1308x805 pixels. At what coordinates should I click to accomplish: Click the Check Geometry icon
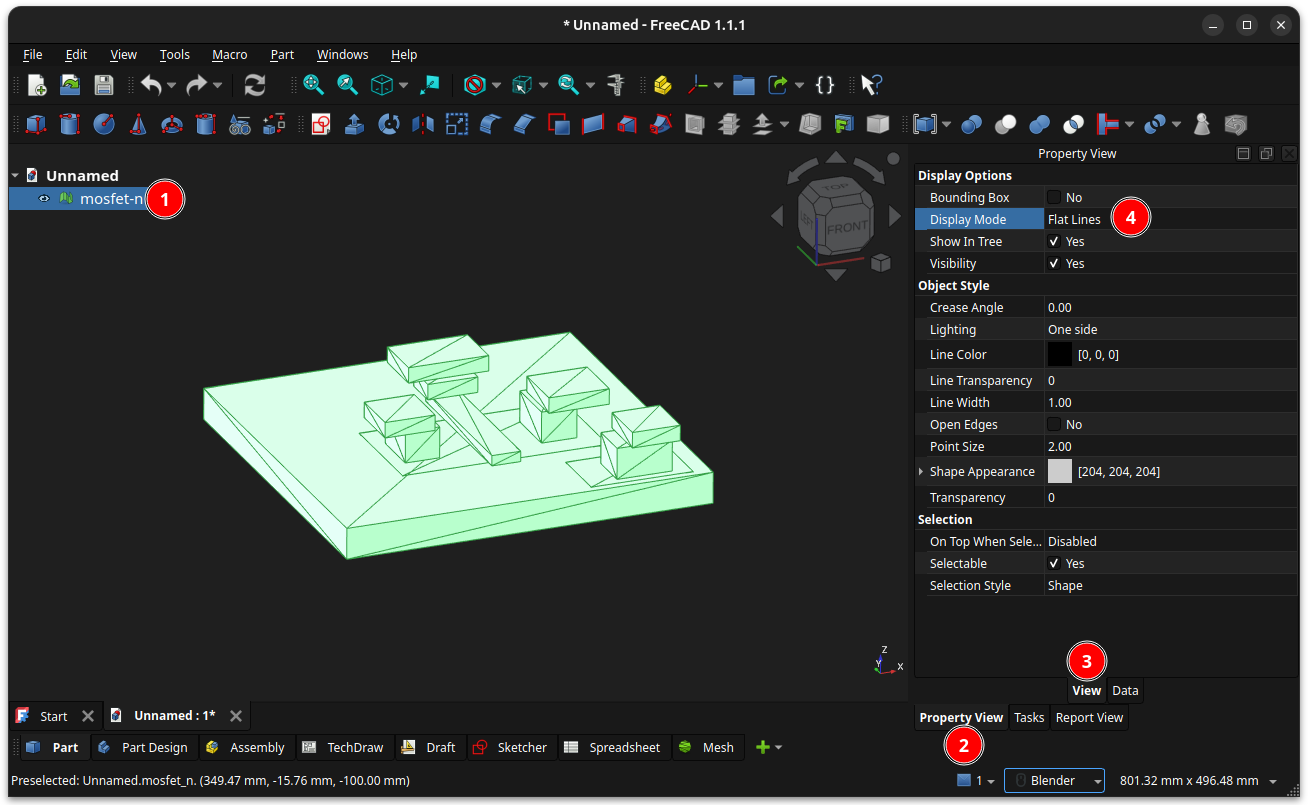pyautogui.click(x=1203, y=124)
